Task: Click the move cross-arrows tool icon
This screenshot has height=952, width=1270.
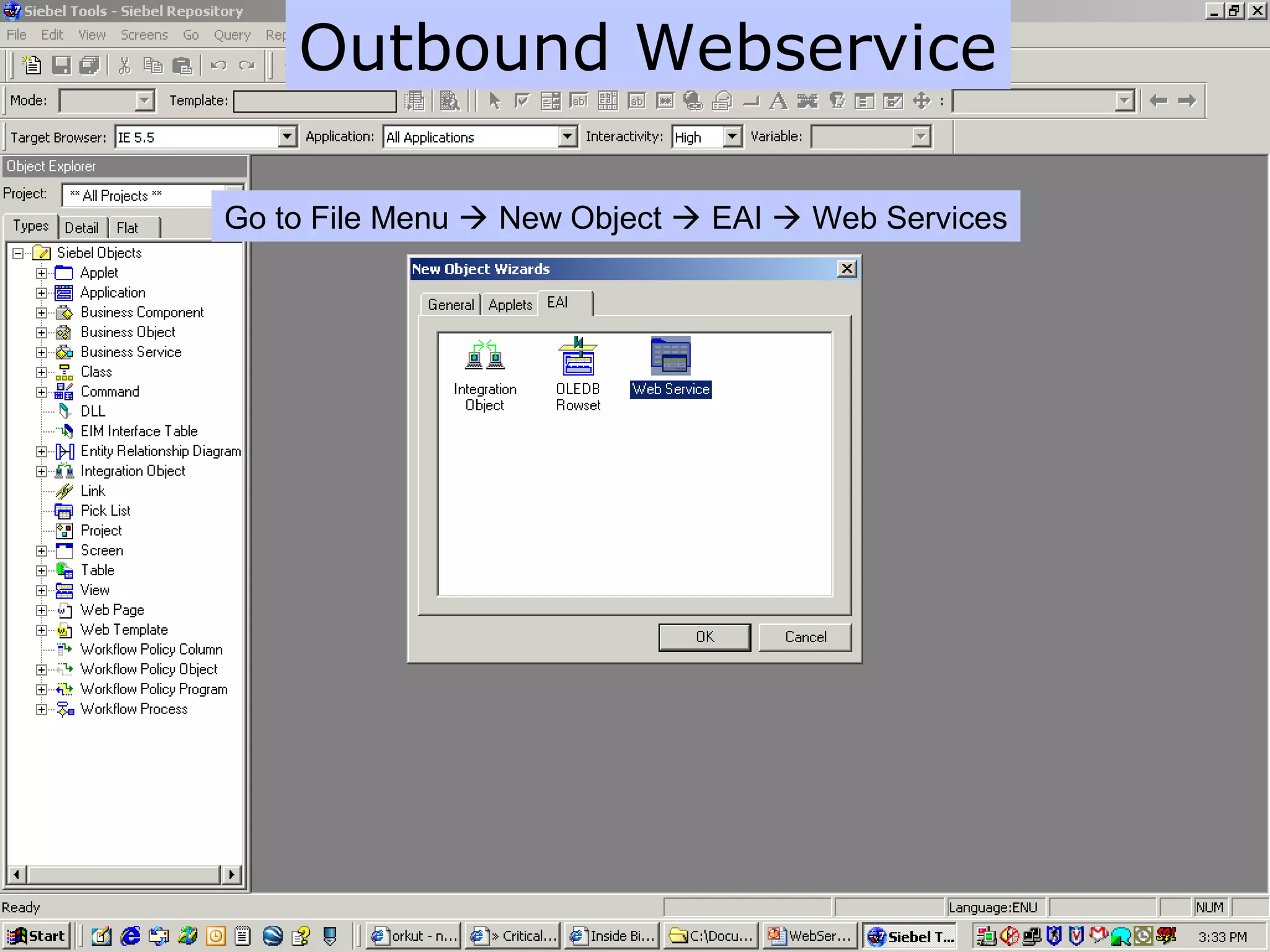Action: 921,100
